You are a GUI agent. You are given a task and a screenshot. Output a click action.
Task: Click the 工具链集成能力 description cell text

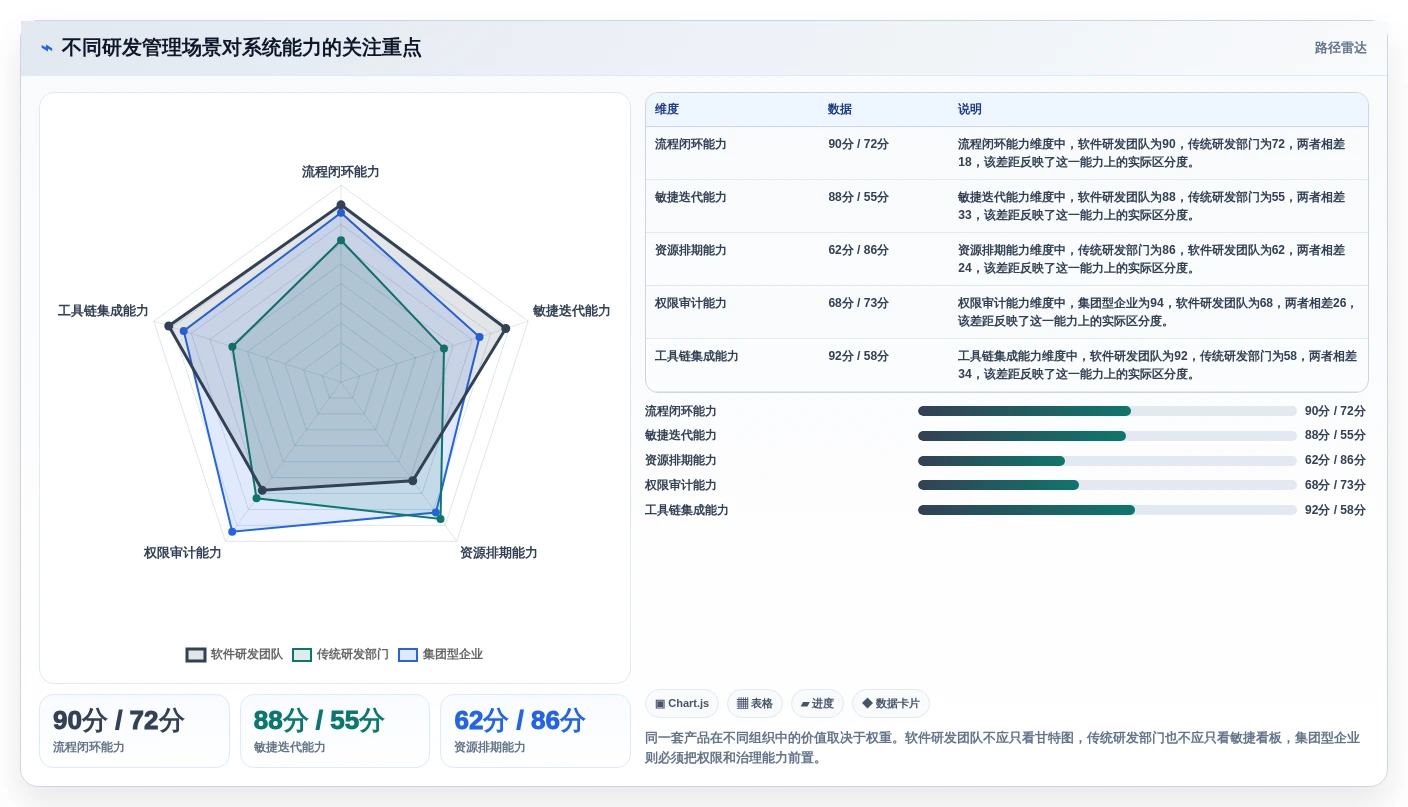click(1158, 365)
